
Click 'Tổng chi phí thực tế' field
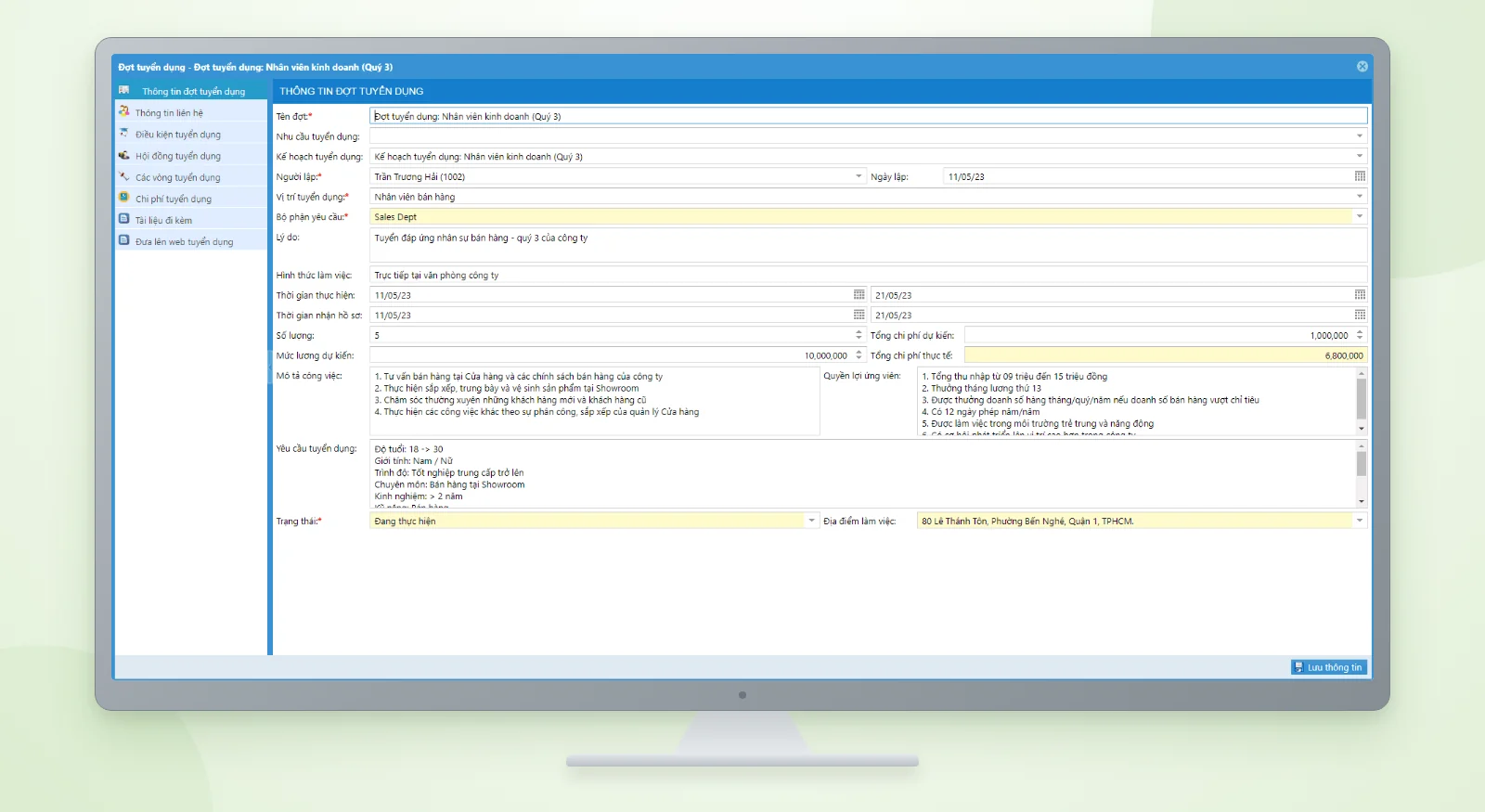pyautogui.click(x=1166, y=355)
